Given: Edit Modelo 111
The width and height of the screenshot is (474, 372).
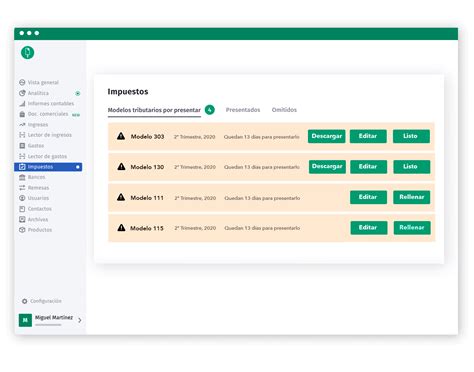Looking at the screenshot, I should 368,197.
